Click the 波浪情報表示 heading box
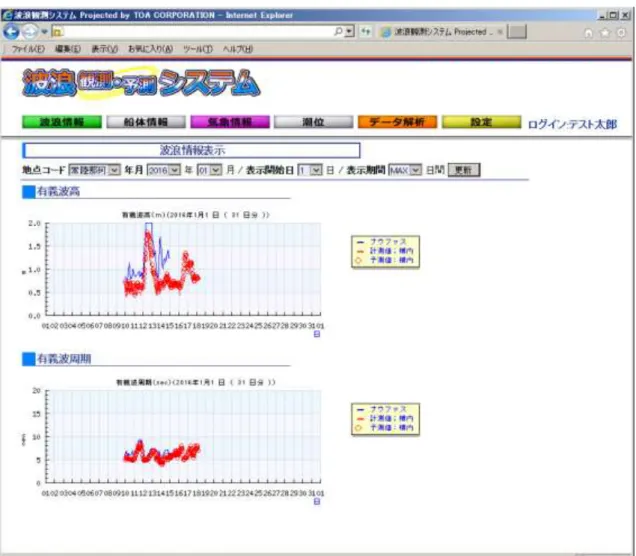The width and height of the screenshot is (636, 556). click(191, 150)
